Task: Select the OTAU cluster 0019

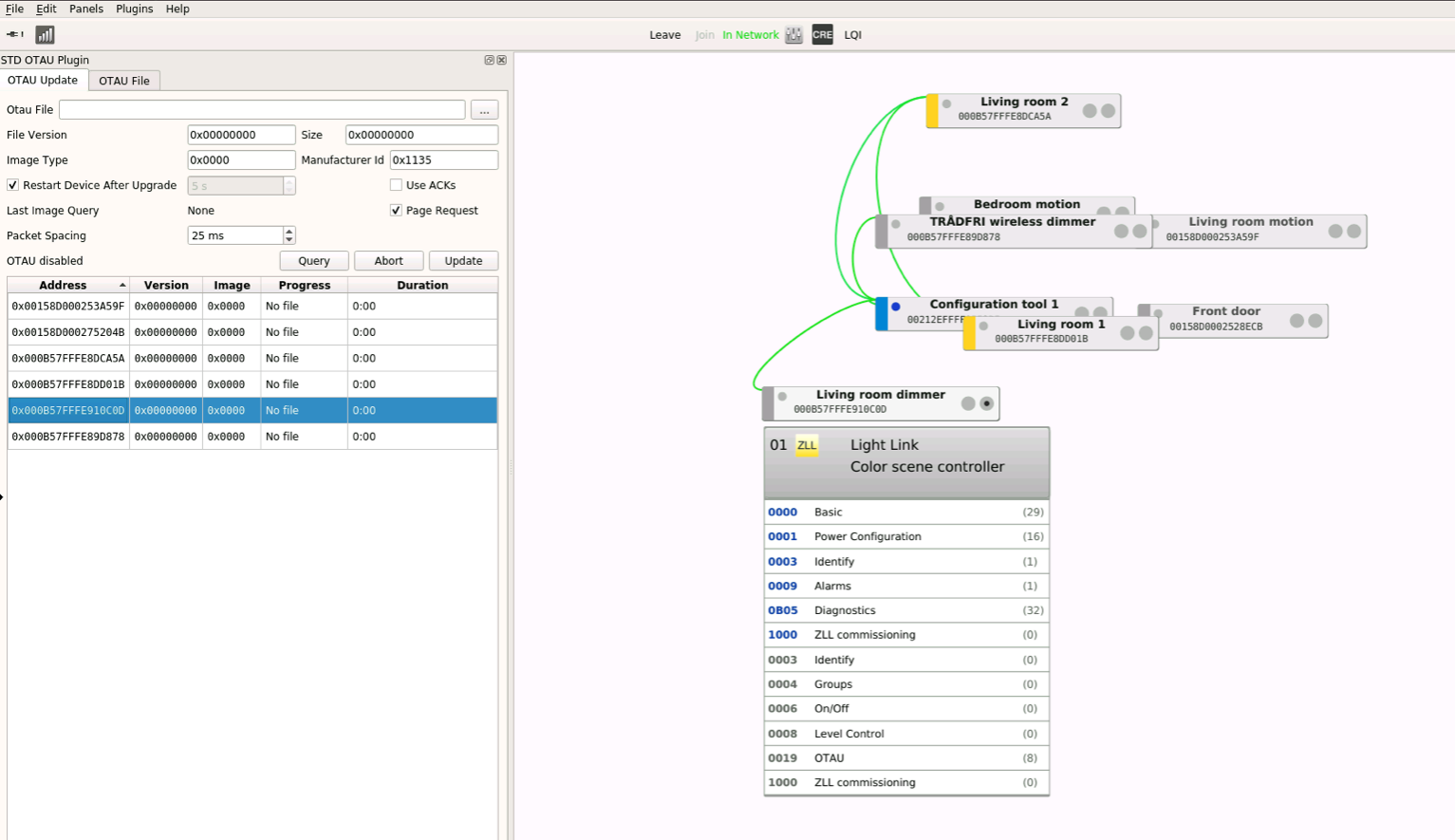Action: tap(906, 758)
